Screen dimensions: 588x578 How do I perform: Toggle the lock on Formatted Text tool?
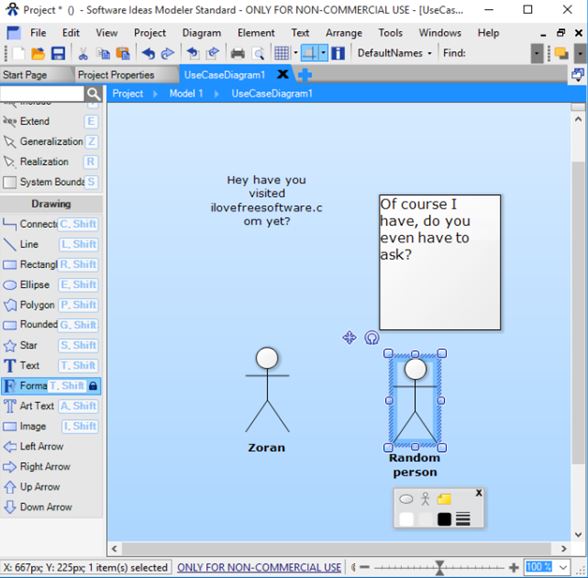click(93, 386)
